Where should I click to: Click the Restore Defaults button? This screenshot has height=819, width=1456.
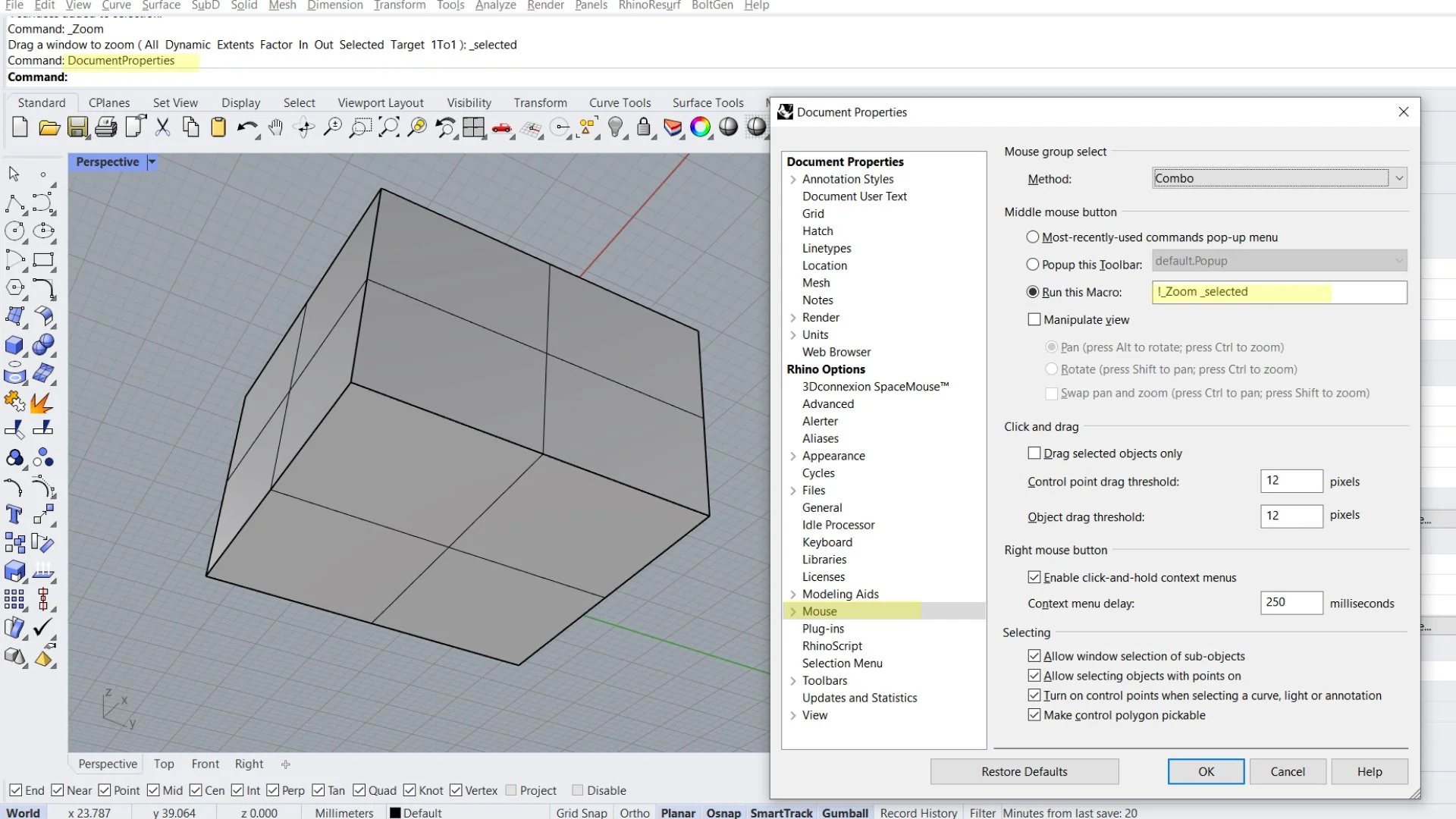(x=1024, y=771)
